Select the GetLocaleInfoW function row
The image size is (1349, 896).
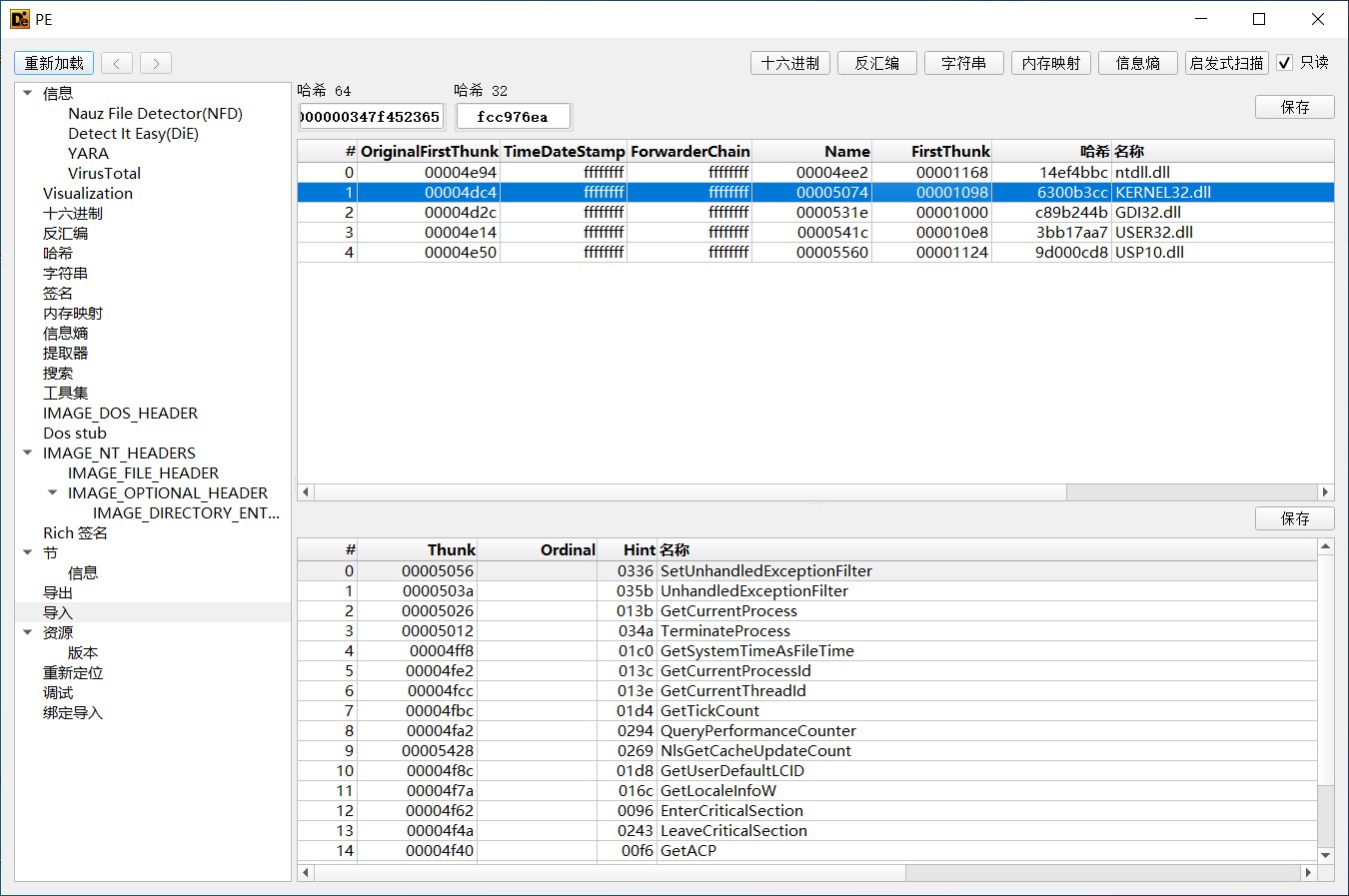(x=807, y=790)
